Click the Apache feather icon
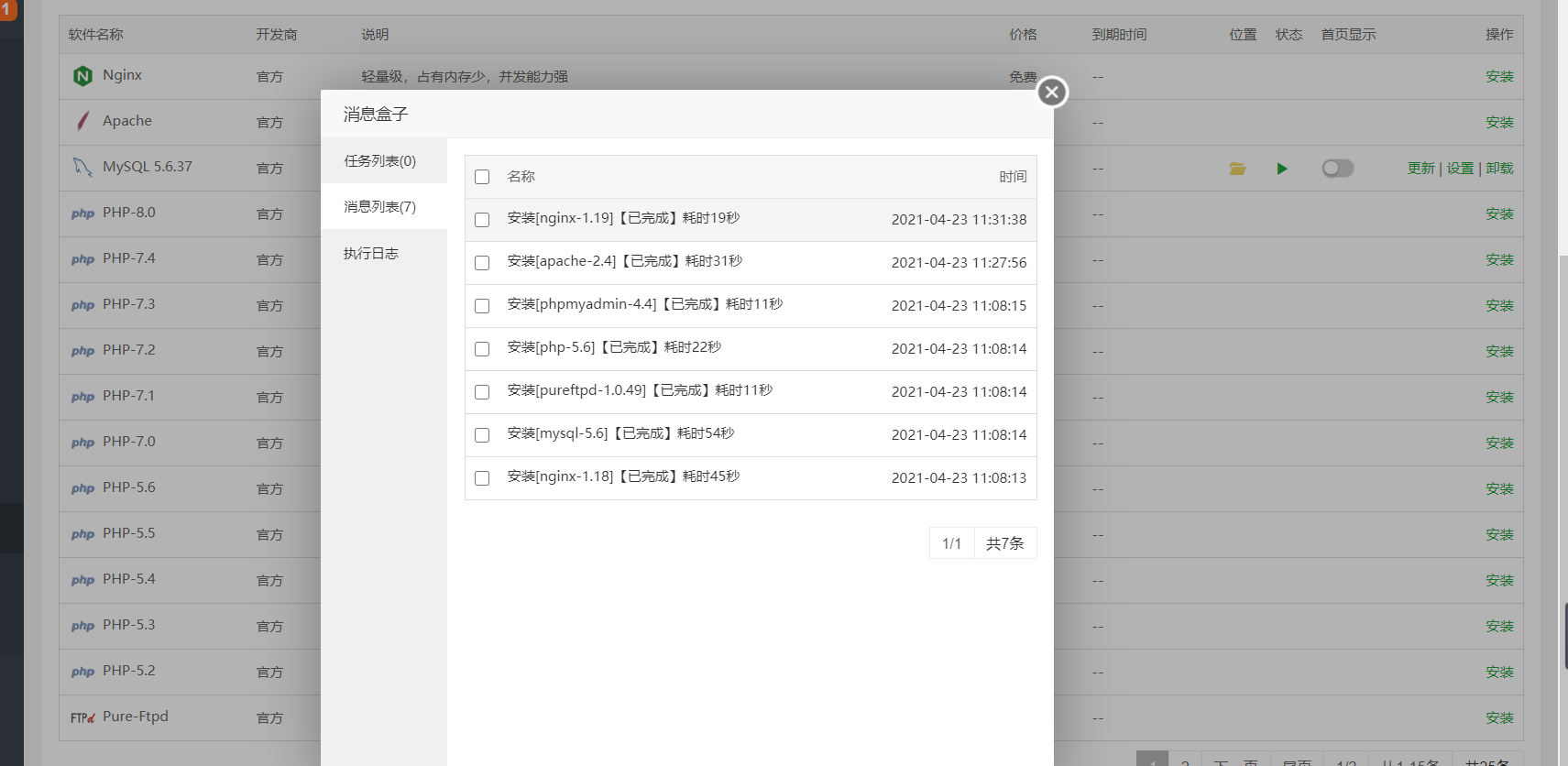Viewport: 1568px width, 766px height. [82, 121]
